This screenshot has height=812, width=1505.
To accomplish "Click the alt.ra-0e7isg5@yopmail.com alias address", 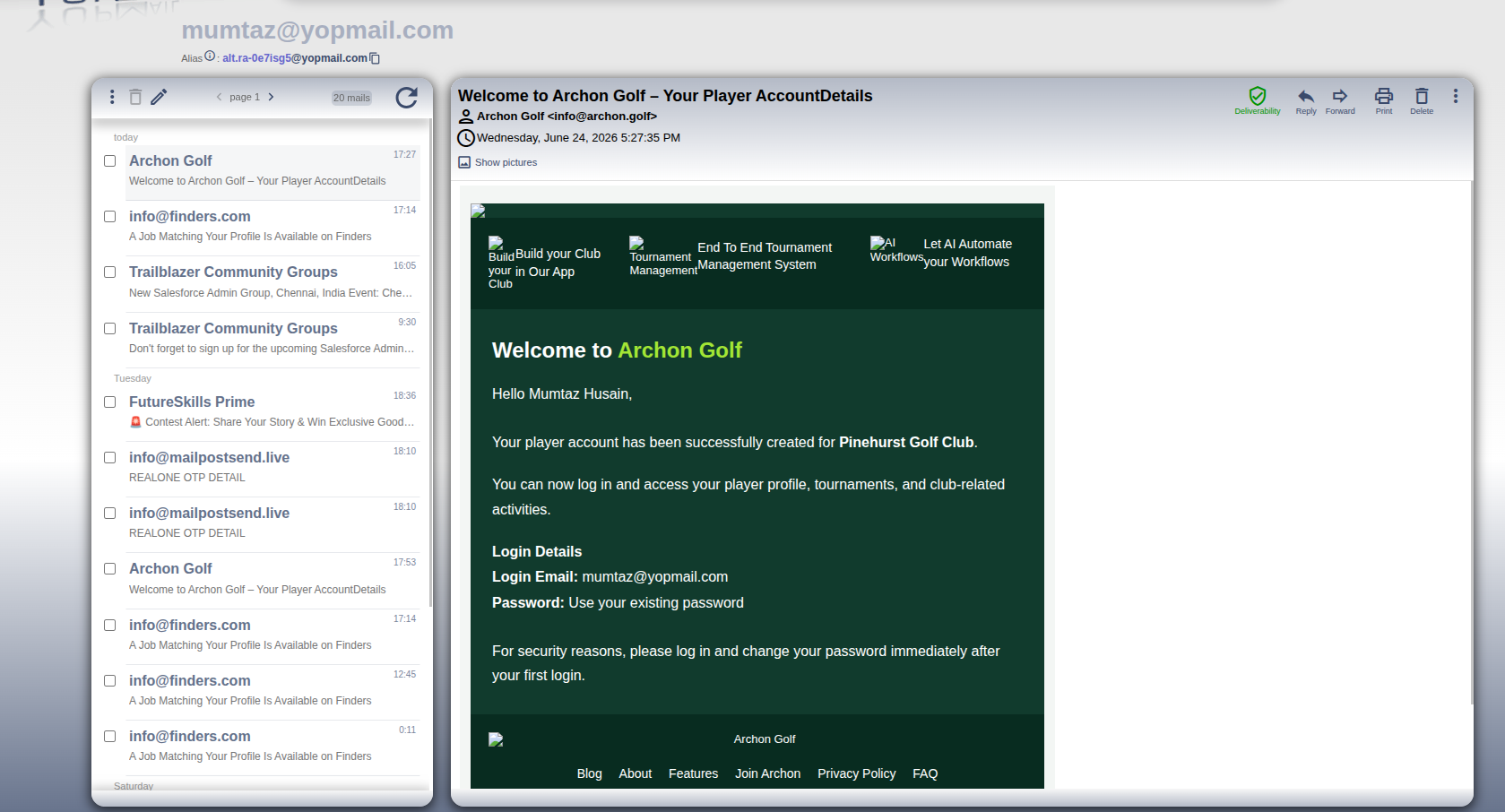I will [295, 58].
